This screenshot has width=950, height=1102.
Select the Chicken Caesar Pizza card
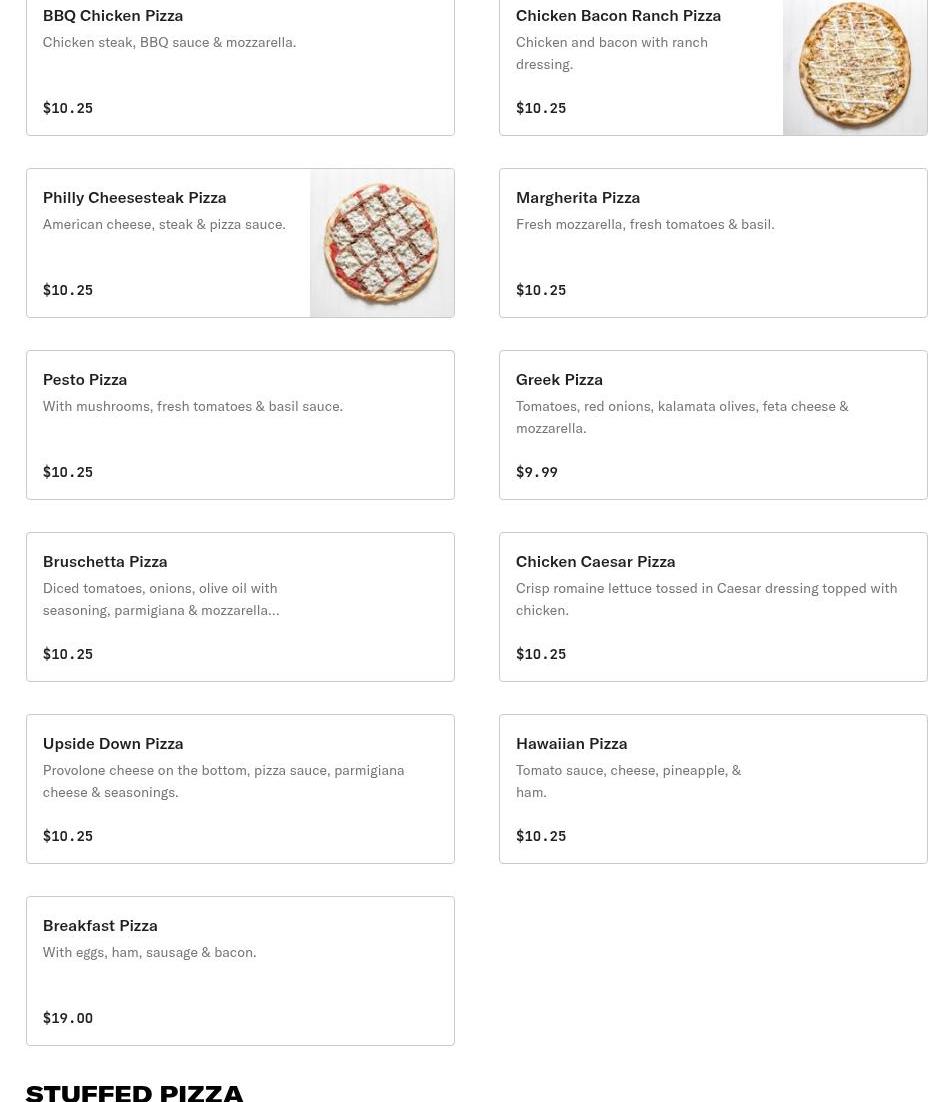pos(712,607)
